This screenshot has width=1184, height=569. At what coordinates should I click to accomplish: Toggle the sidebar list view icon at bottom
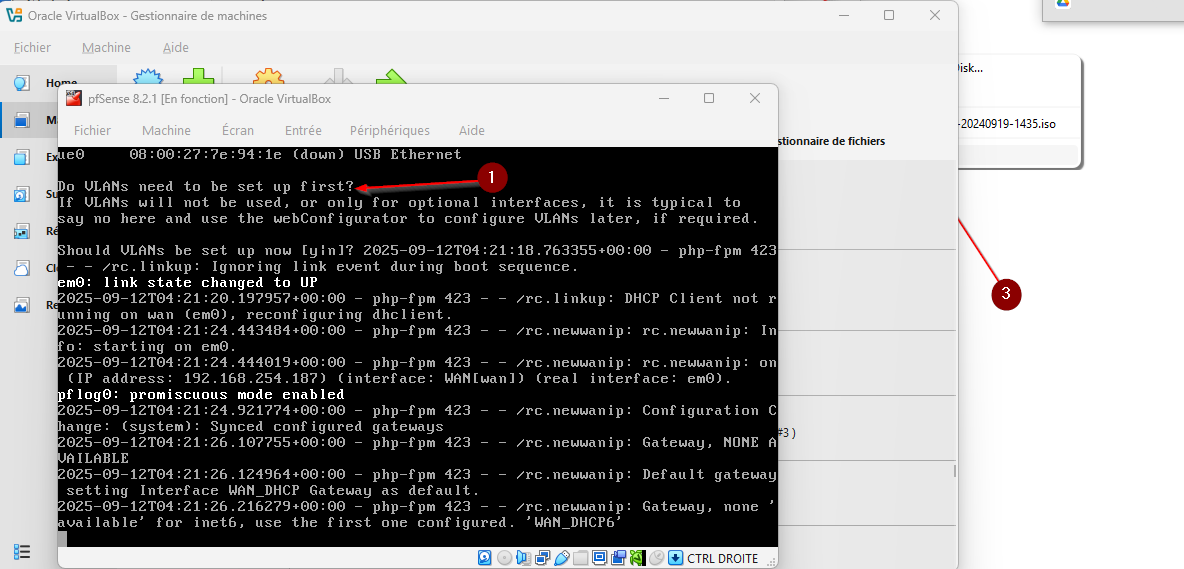coord(22,552)
